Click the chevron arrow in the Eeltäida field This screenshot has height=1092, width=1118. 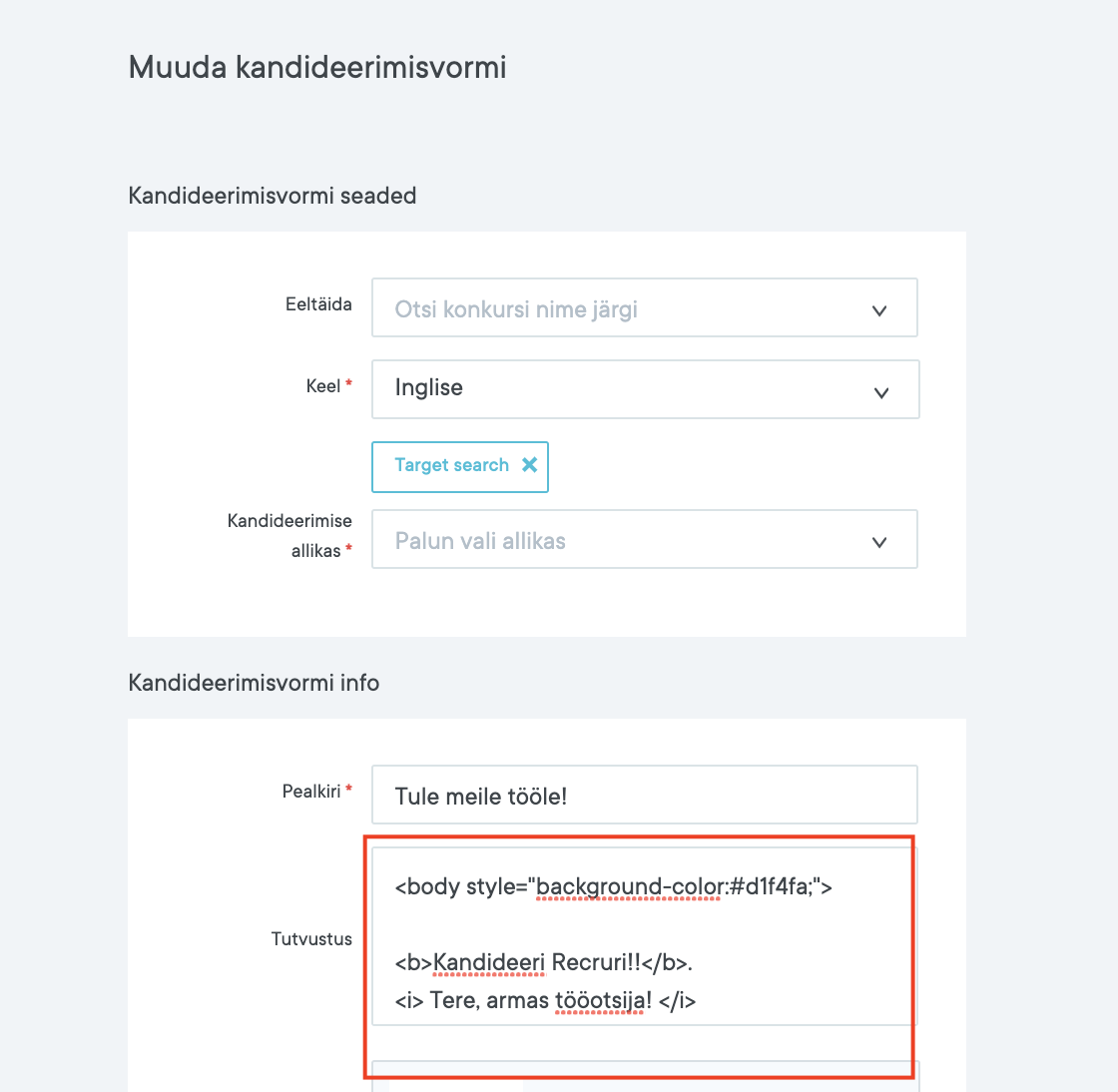click(x=879, y=310)
